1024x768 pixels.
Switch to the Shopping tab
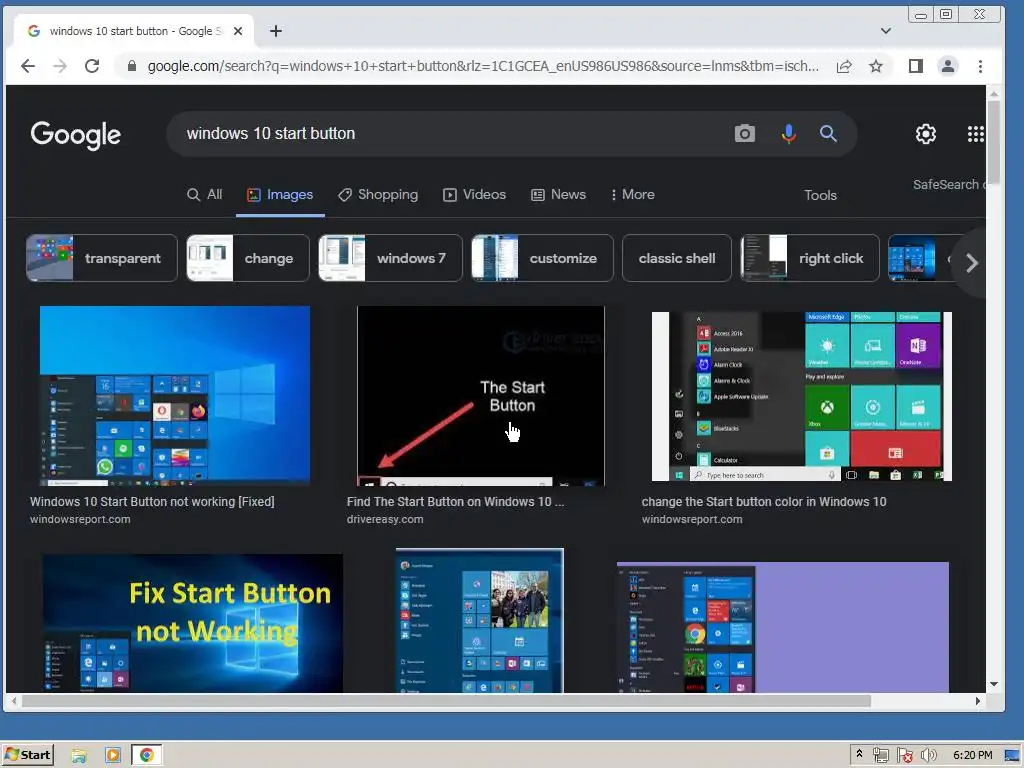click(x=378, y=195)
